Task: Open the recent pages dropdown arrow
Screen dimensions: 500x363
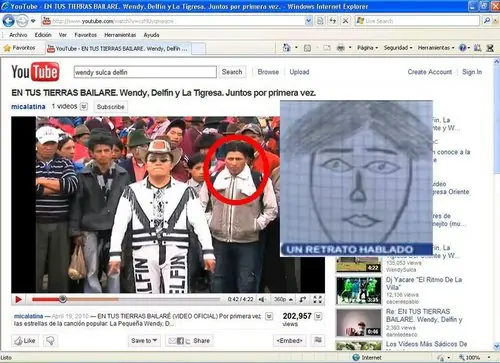Action: tap(33, 21)
